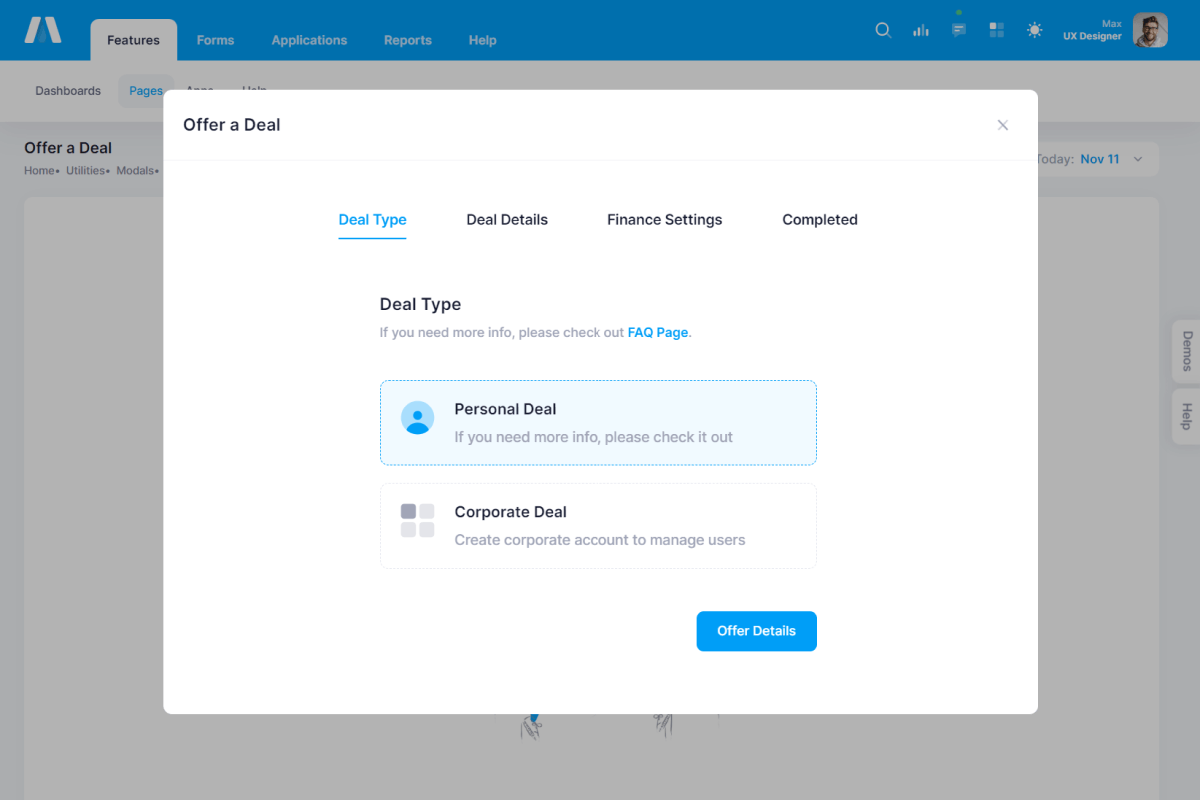Click the Personal Deal person icon
The image size is (1200, 800).
tap(417, 418)
